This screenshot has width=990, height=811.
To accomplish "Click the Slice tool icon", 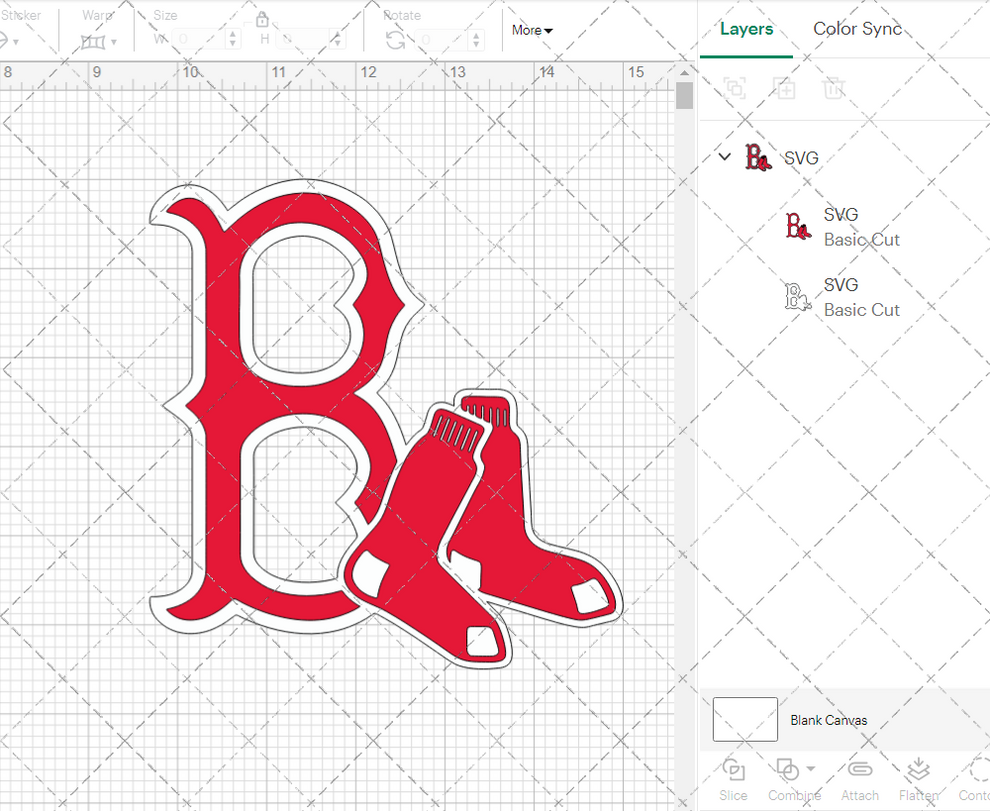I will [x=733, y=768].
